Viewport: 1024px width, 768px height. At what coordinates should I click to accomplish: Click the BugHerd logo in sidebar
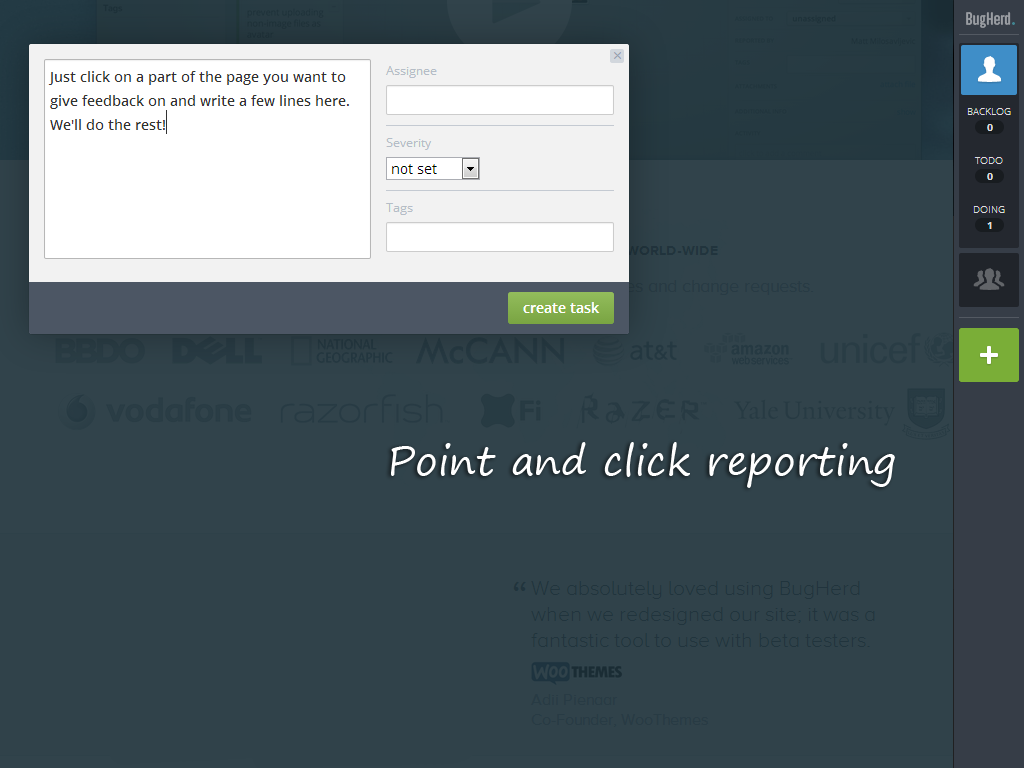(989, 19)
